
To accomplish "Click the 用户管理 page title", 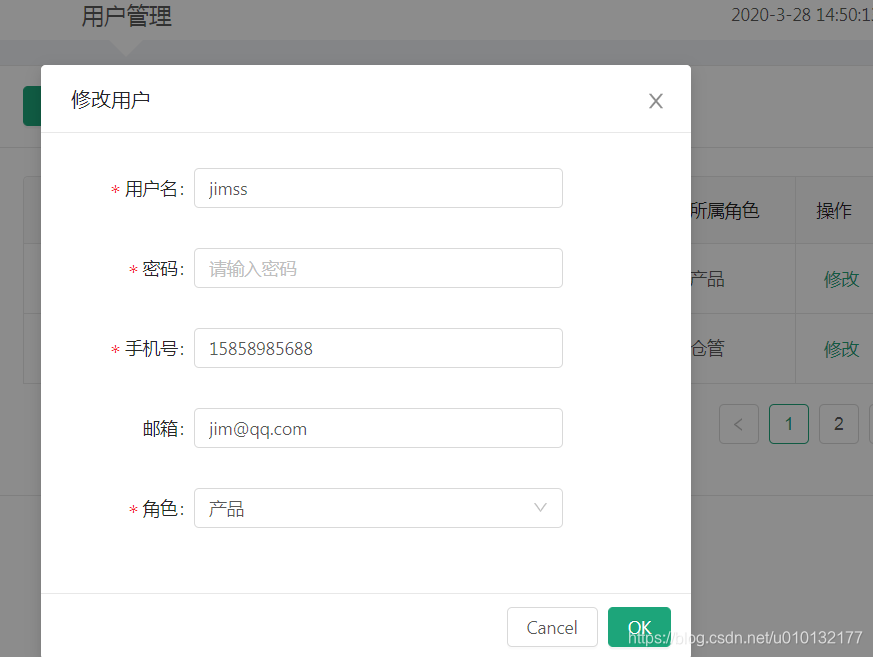I will (126, 16).
